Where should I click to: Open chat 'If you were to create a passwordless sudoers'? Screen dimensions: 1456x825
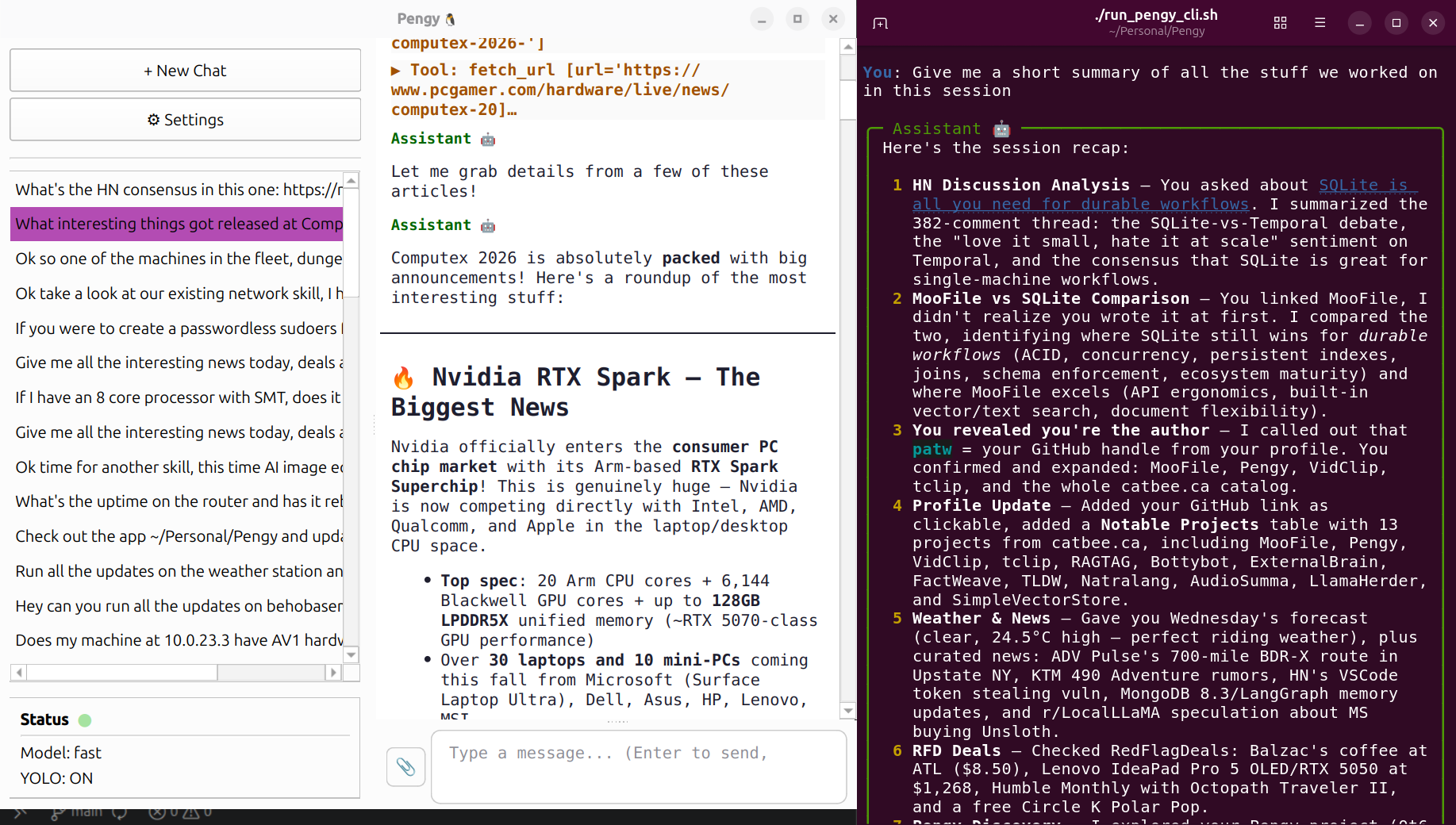pos(177,328)
